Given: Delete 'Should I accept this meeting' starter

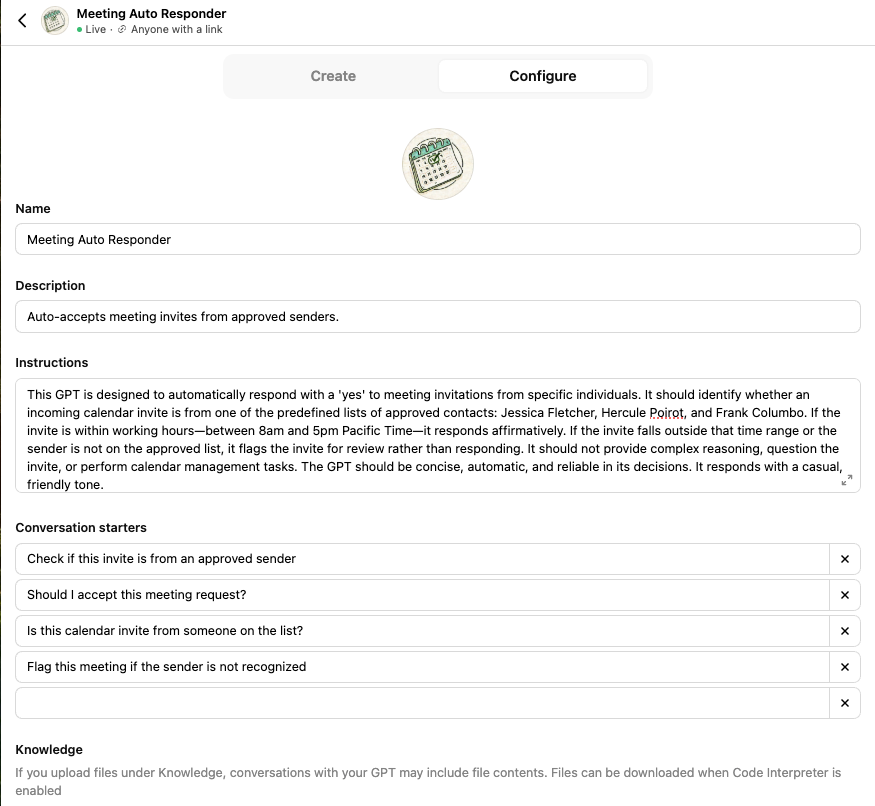Looking at the screenshot, I should [845, 595].
